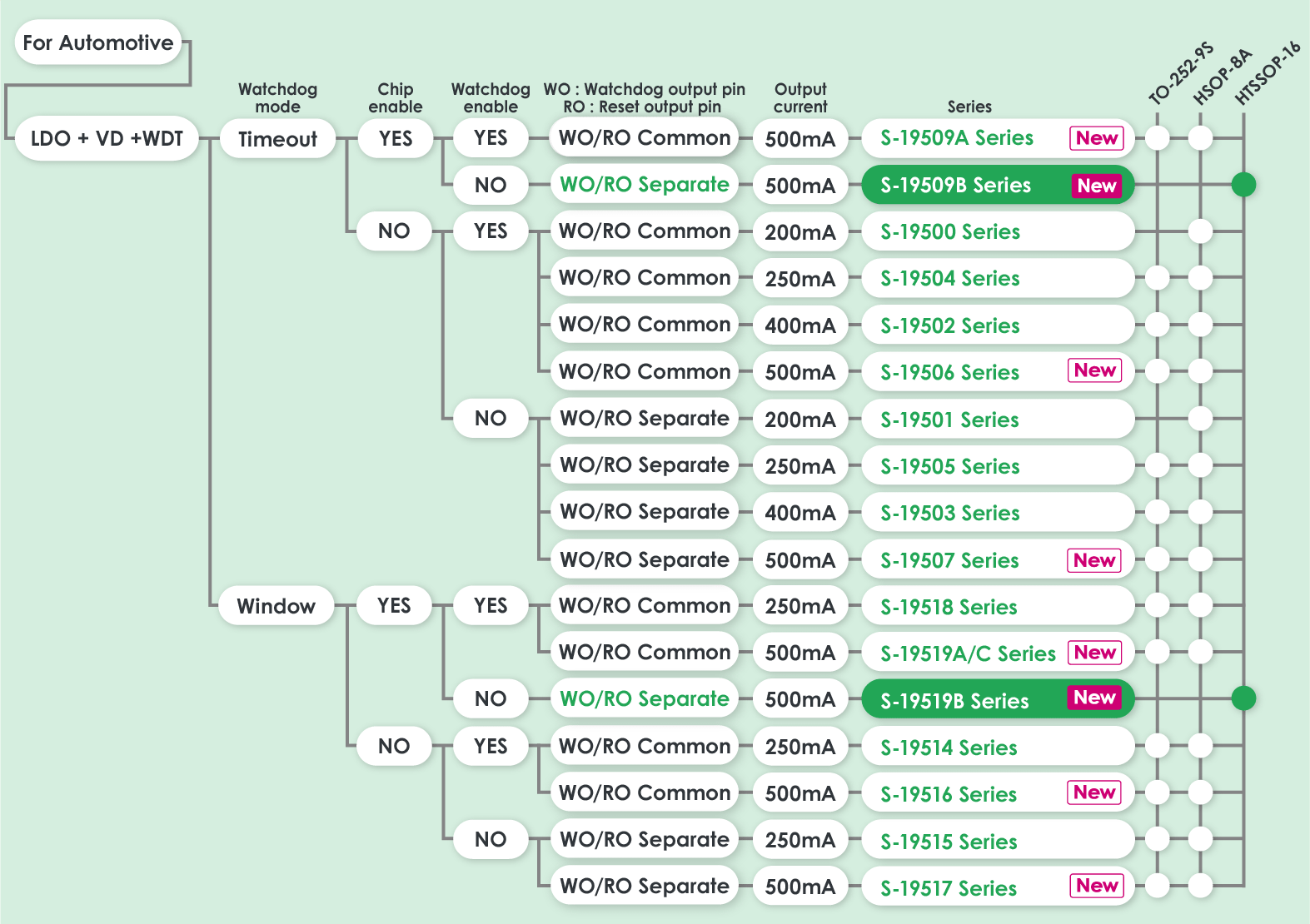Click the New badge beside S-19519A/C Series
The image size is (1310, 924).
[x=1094, y=653]
